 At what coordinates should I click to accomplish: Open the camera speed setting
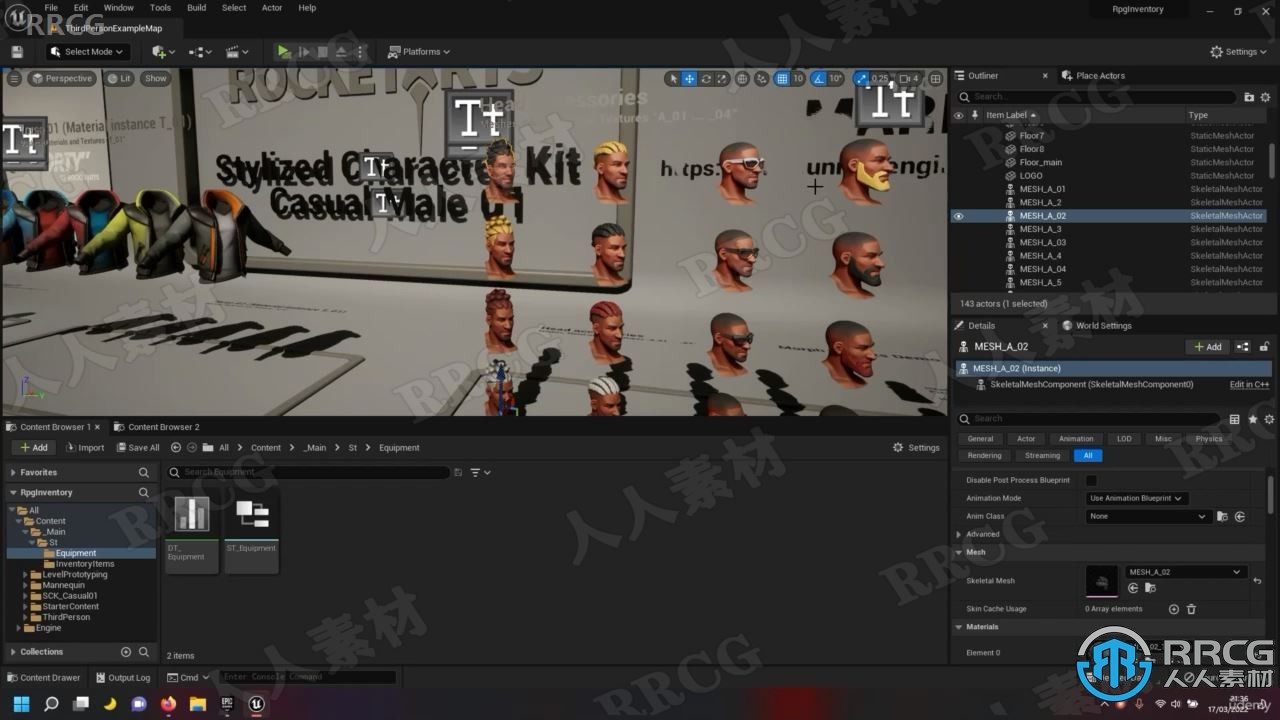point(908,78)
